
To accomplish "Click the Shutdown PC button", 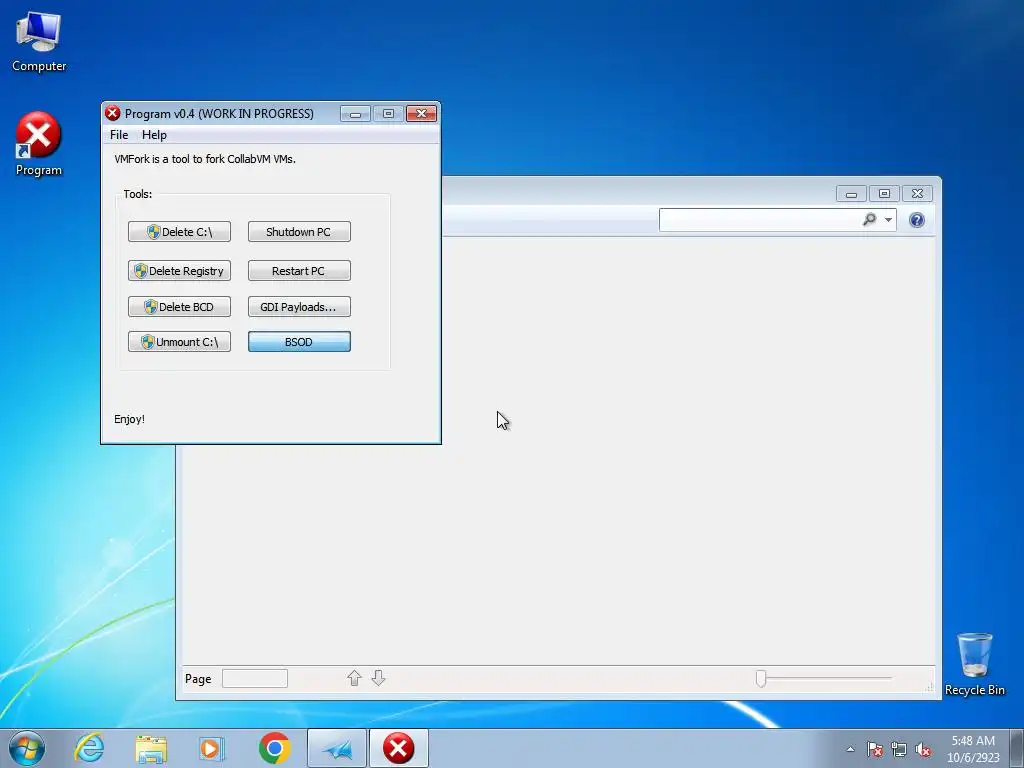I will pyautogui.click(x=299, y=232).
